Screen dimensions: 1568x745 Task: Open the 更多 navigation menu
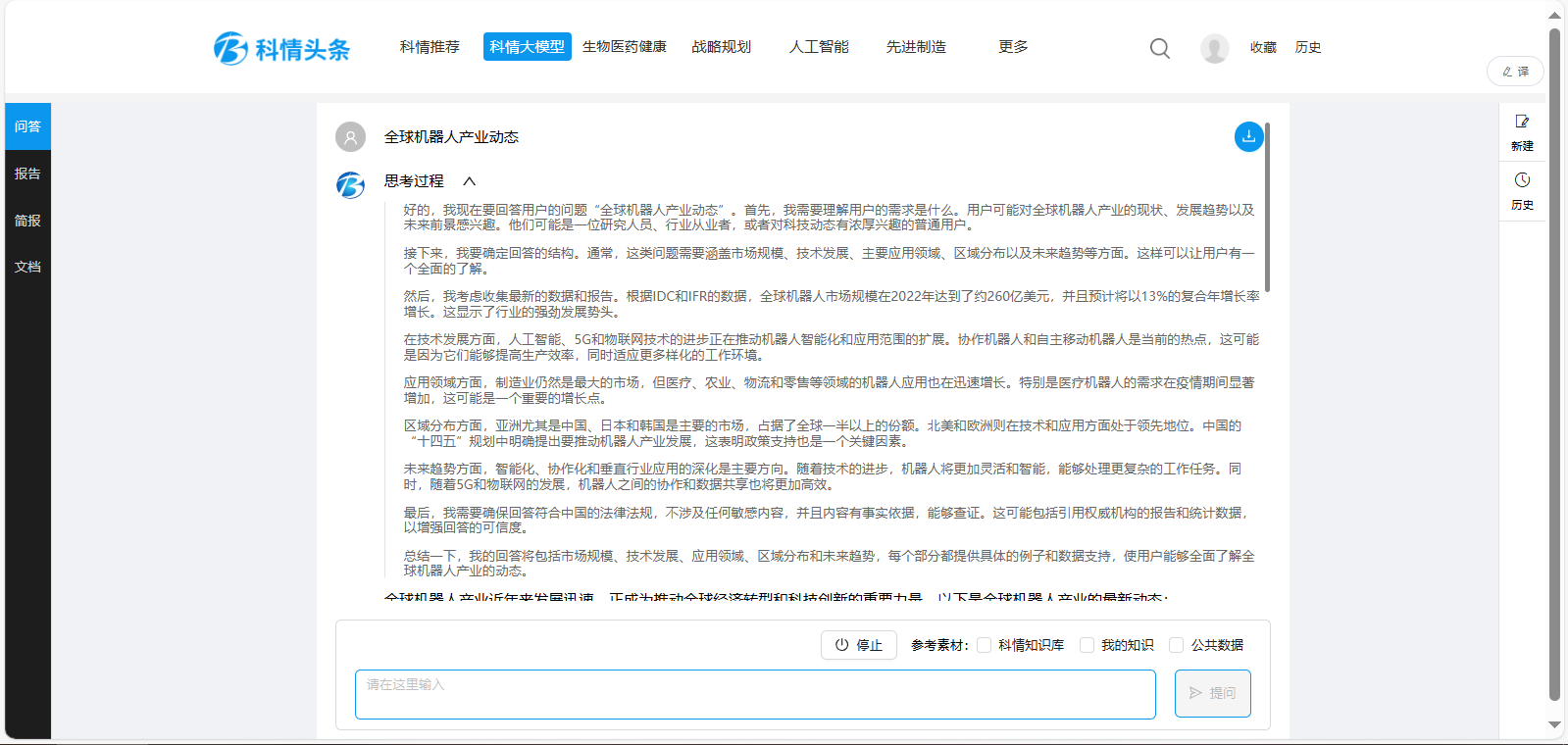[x=1013, y=47]
